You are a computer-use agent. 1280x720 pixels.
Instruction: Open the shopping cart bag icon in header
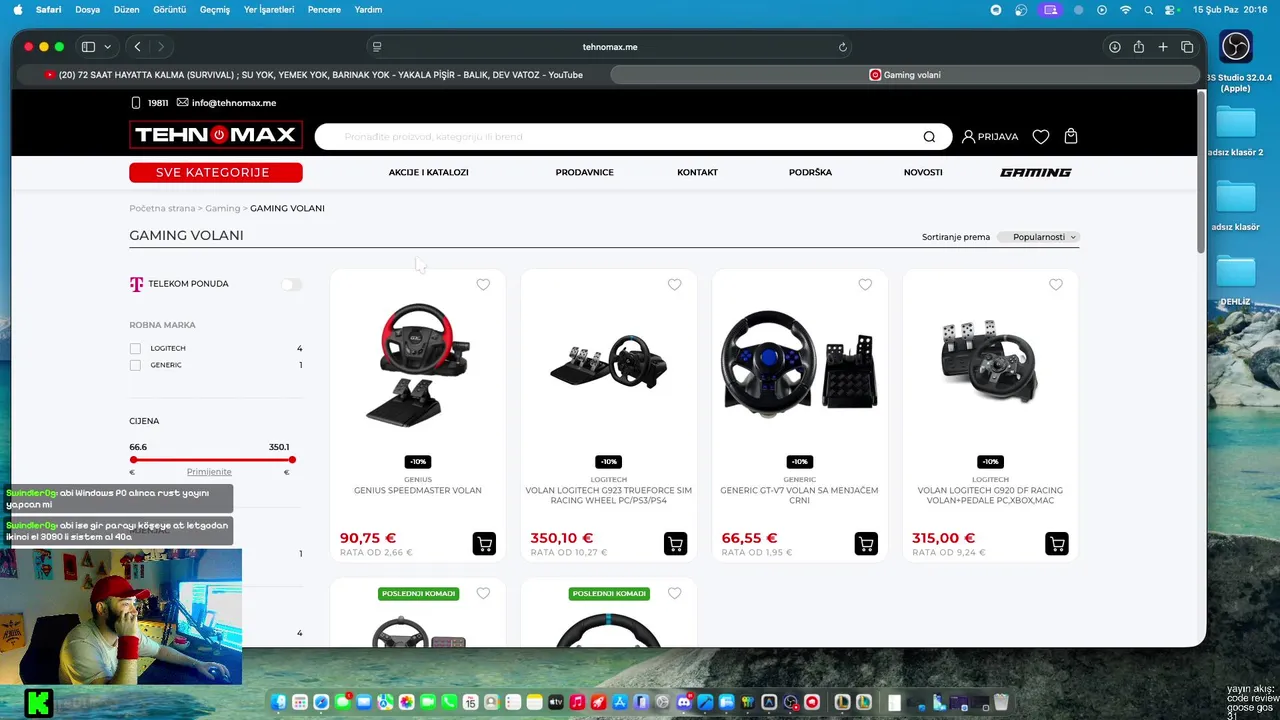click(x=1071, y=136)
